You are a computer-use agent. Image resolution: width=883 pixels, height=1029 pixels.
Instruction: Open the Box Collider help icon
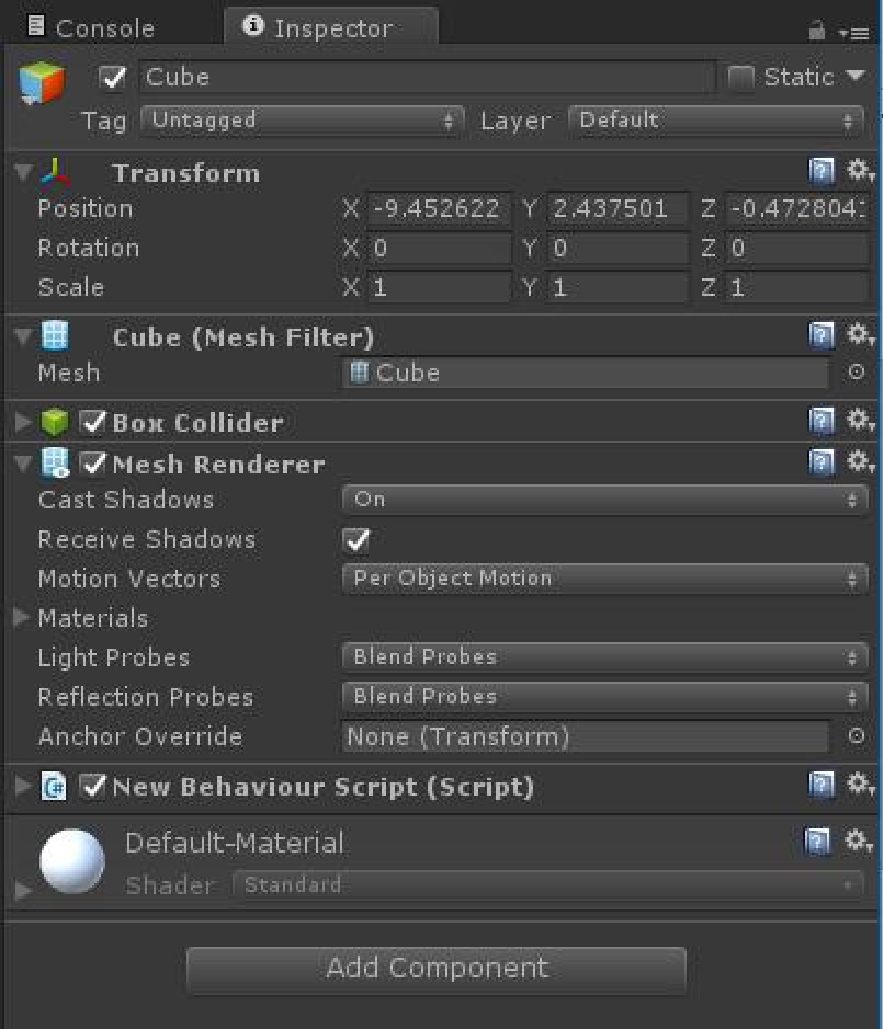tap(819, 422)
